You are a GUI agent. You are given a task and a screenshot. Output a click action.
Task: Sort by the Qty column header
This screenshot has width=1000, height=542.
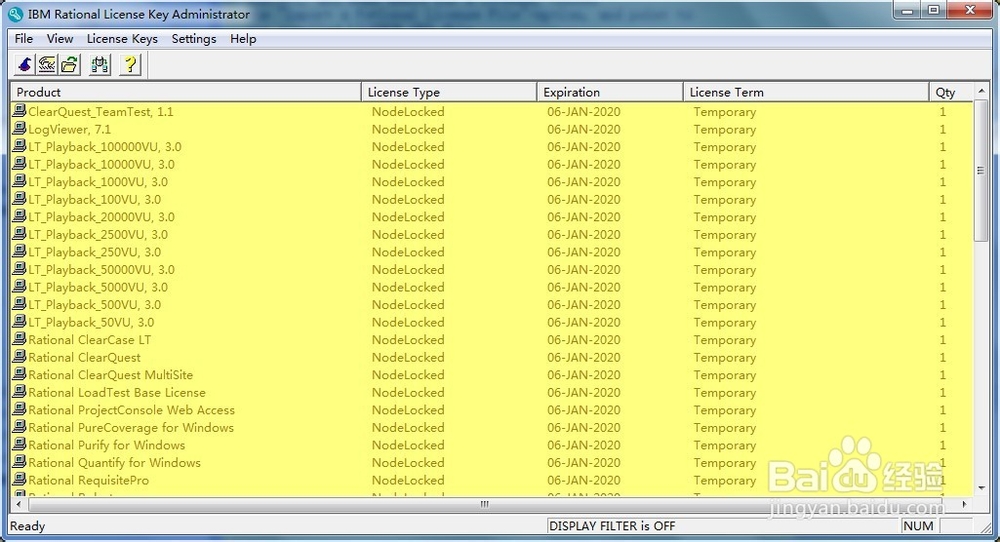[952, 92]
